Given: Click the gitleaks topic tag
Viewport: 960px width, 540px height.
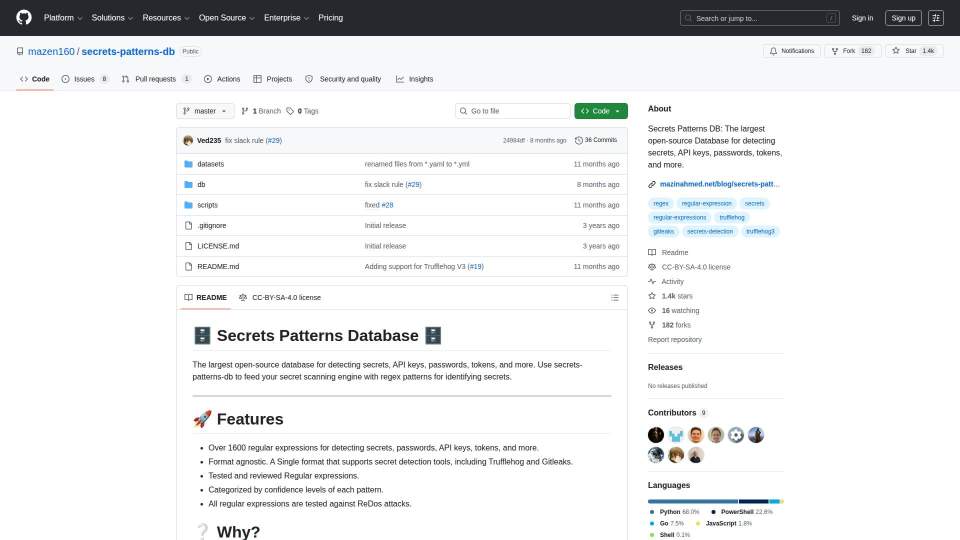Looking at the screenshot, I should point(664,231).
